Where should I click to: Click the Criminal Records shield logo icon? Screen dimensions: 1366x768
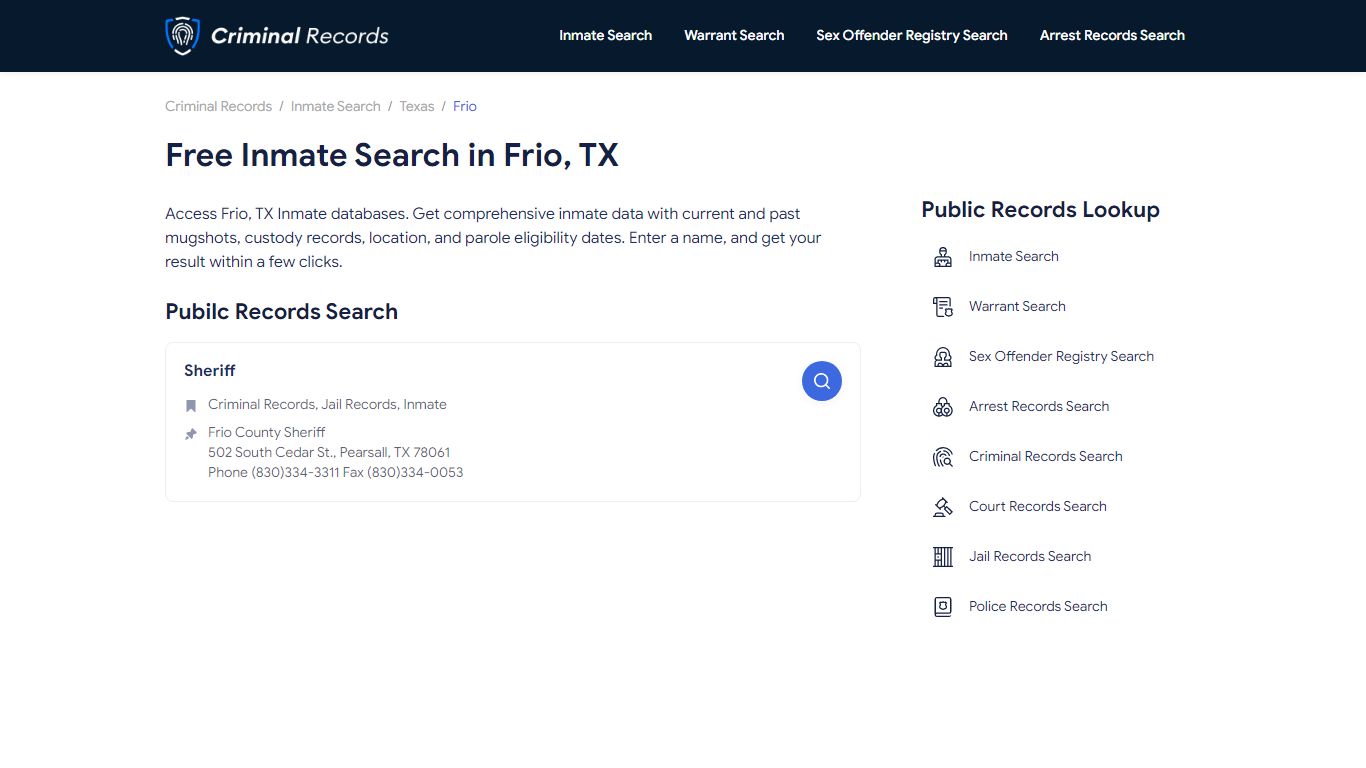pyautogui.click(x=182, y=35)
